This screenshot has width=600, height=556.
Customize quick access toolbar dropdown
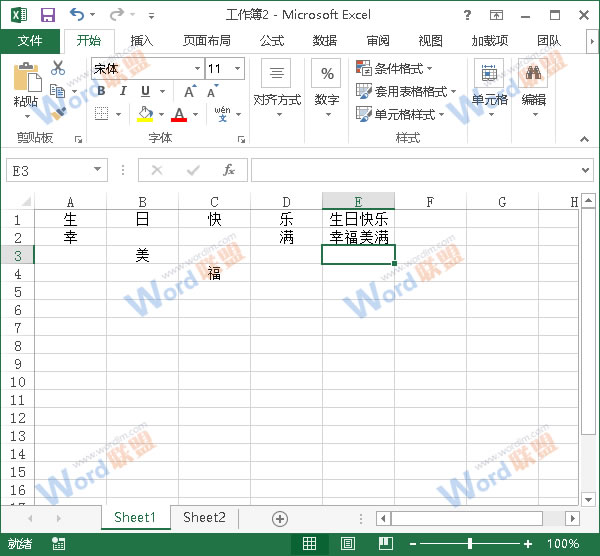(152, 16)
